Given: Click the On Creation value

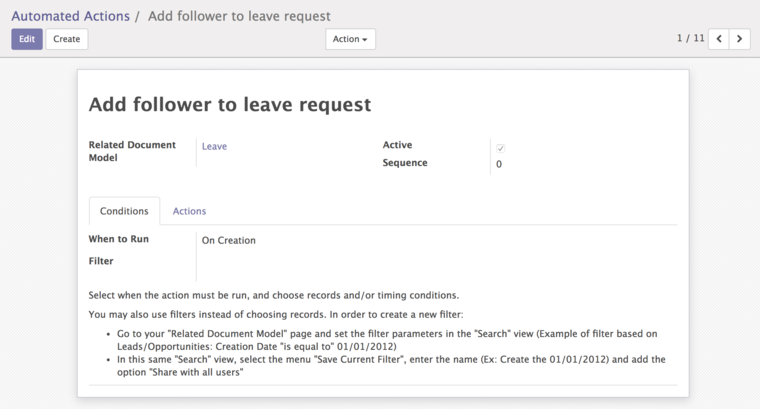Looking at the screenshot, I should tap(229, 240).
